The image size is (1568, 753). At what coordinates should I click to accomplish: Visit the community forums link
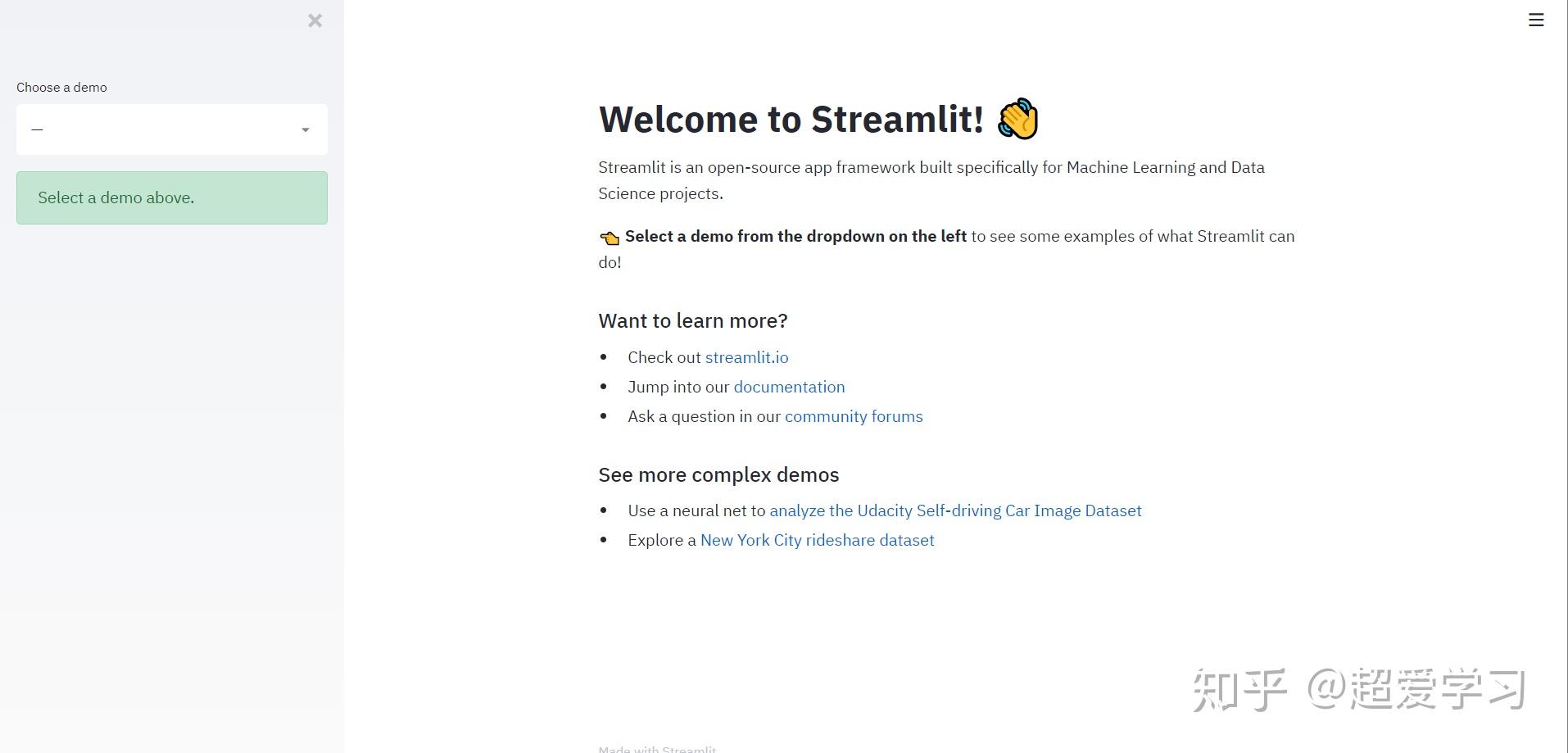click(x=854, y=416)
